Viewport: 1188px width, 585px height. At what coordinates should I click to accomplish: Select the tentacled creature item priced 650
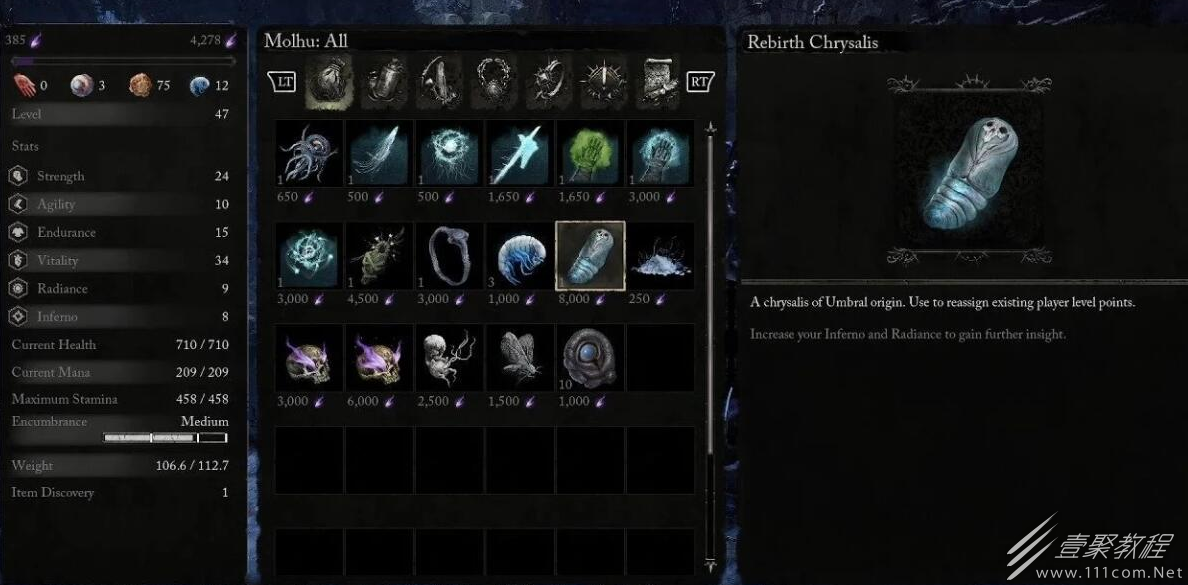pos(309,153)
